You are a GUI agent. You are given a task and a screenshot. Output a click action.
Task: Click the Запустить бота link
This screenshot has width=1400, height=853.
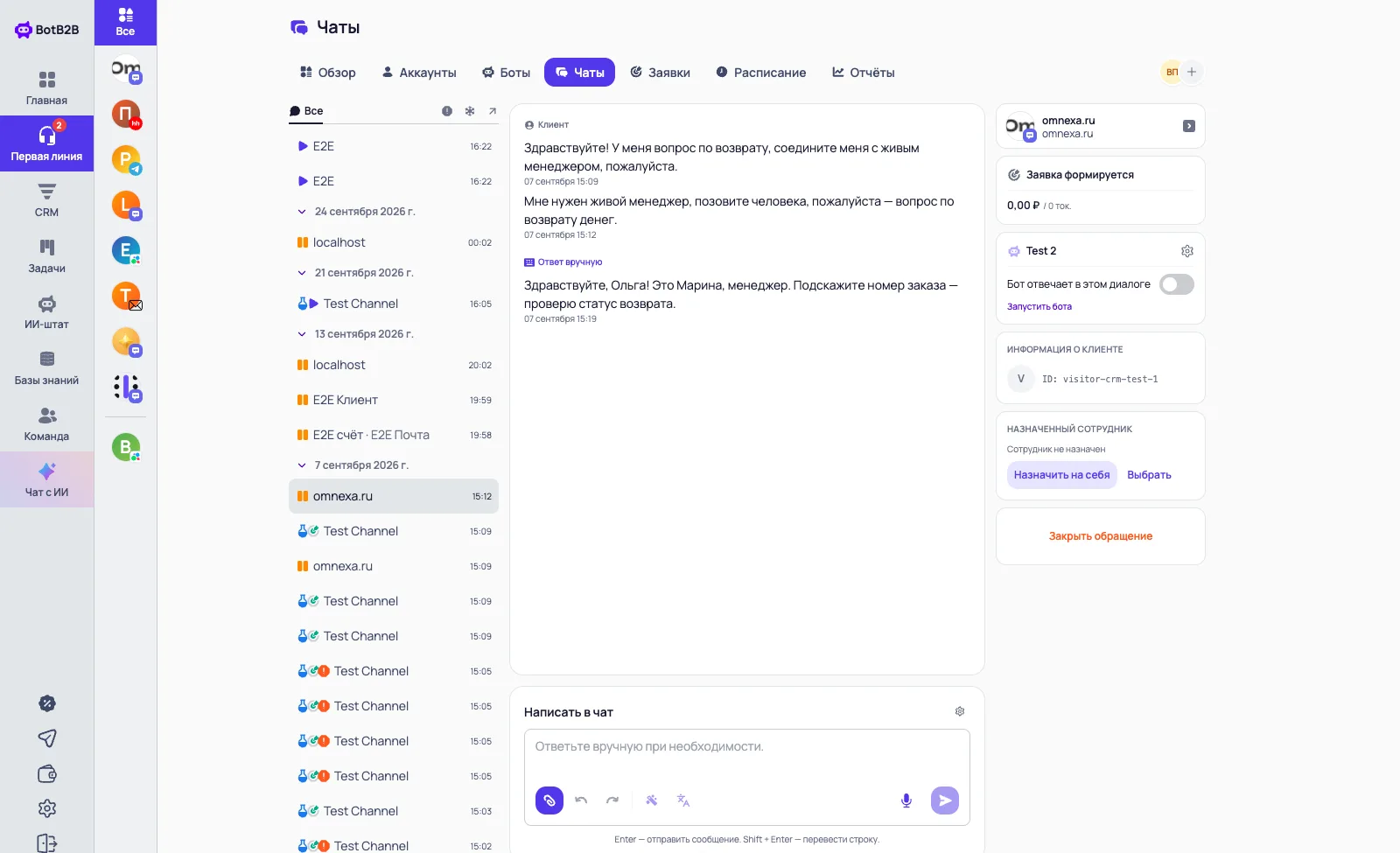pyautogui.click(x=1039, y=307)
